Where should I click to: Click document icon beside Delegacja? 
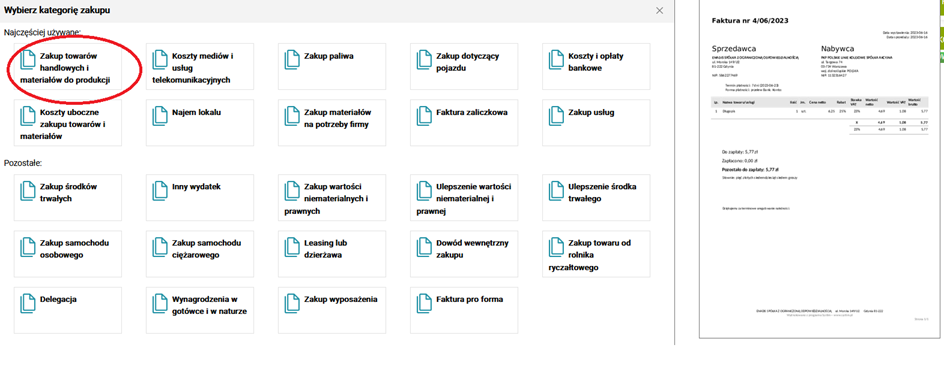(28, 303)
